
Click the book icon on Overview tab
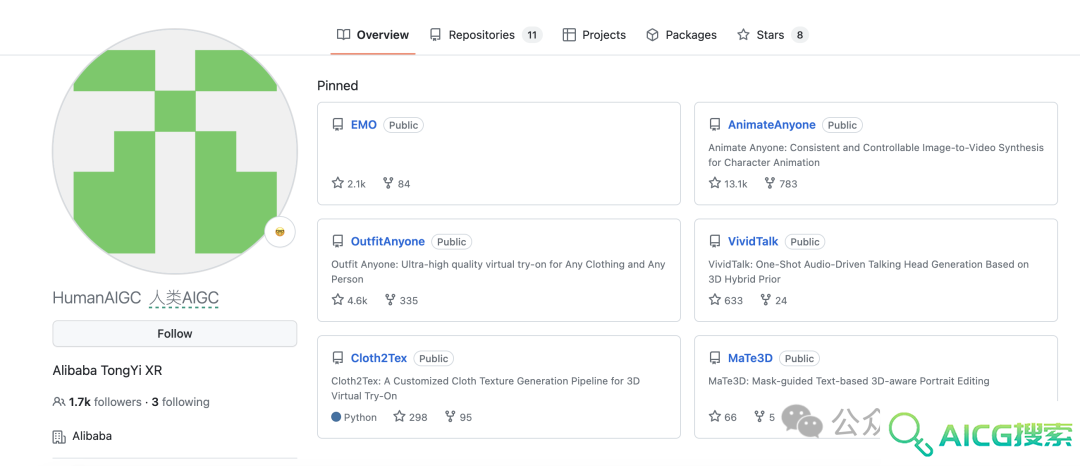pos(343,34)
